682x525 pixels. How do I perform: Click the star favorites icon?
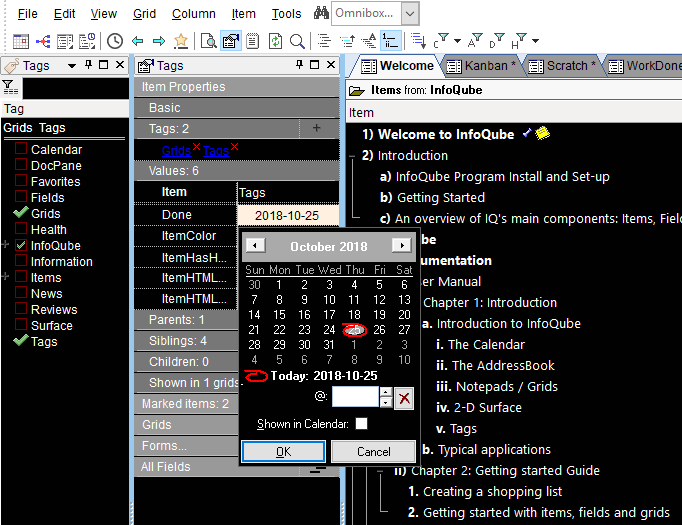click(x=181, y=41)
